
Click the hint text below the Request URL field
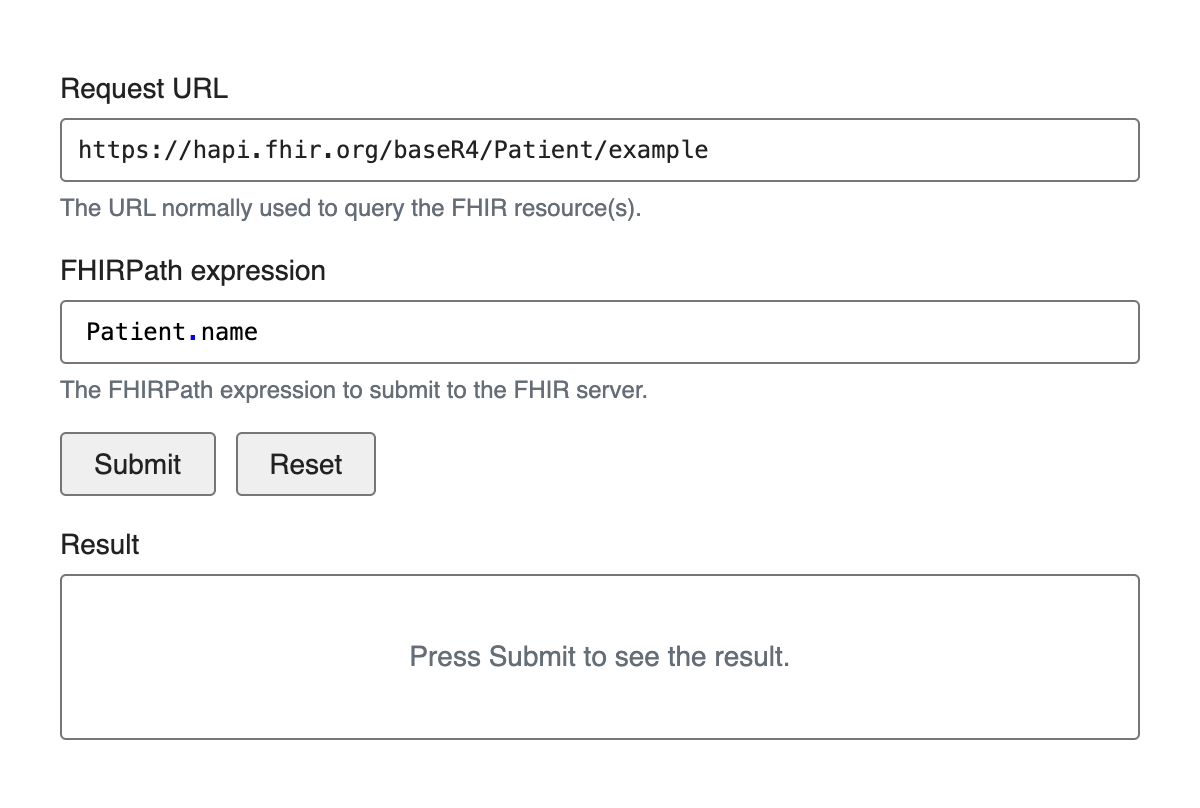[x=350, y=209]
